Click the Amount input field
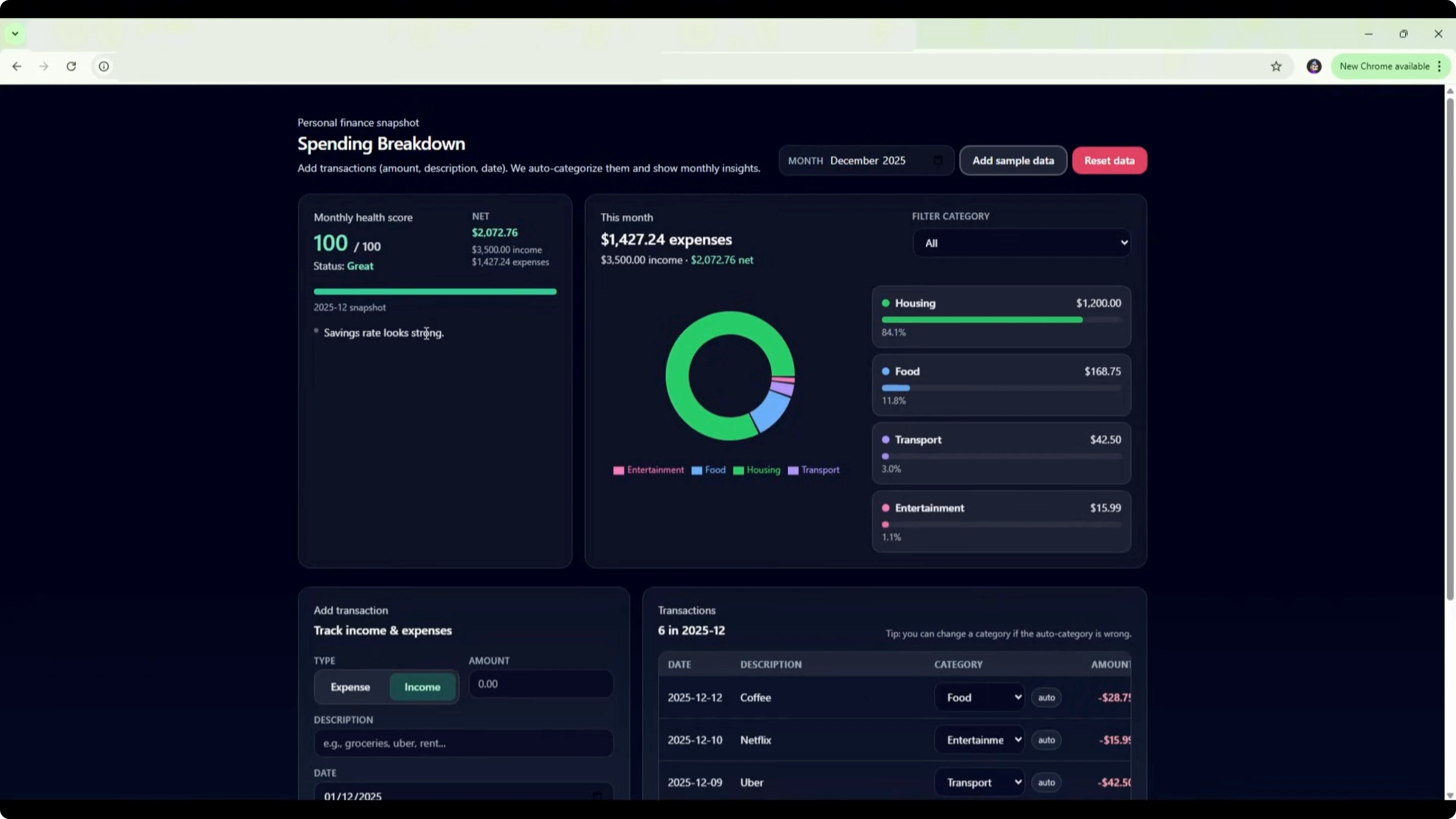This screenshot has width=1456, height=819. click(x=541, y=684)
